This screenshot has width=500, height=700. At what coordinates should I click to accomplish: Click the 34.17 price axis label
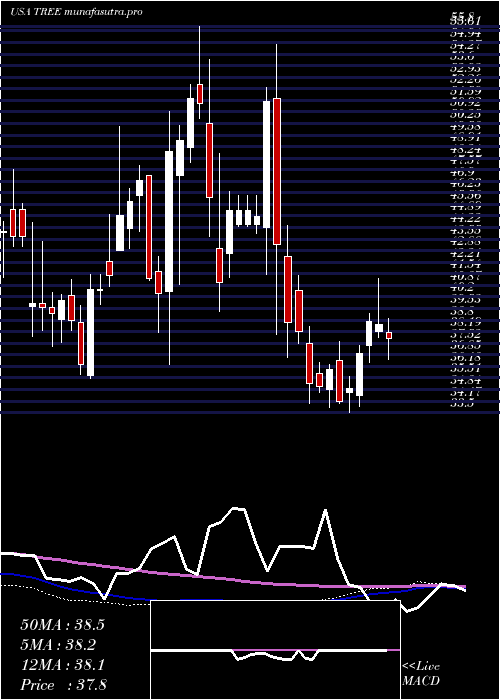click(x=465, y=393)
